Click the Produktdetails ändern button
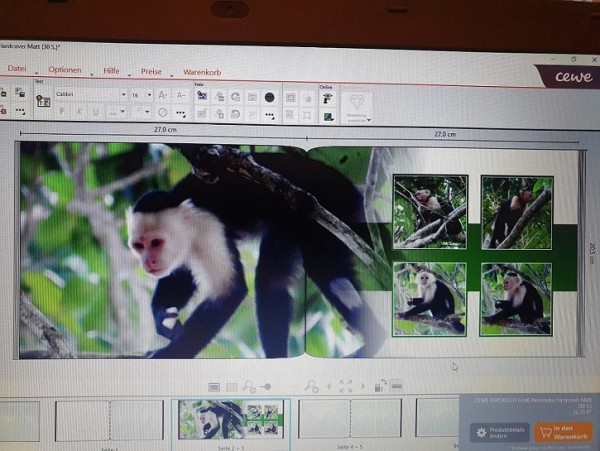The width and height of the screenshot is (600, 451). 500,433
